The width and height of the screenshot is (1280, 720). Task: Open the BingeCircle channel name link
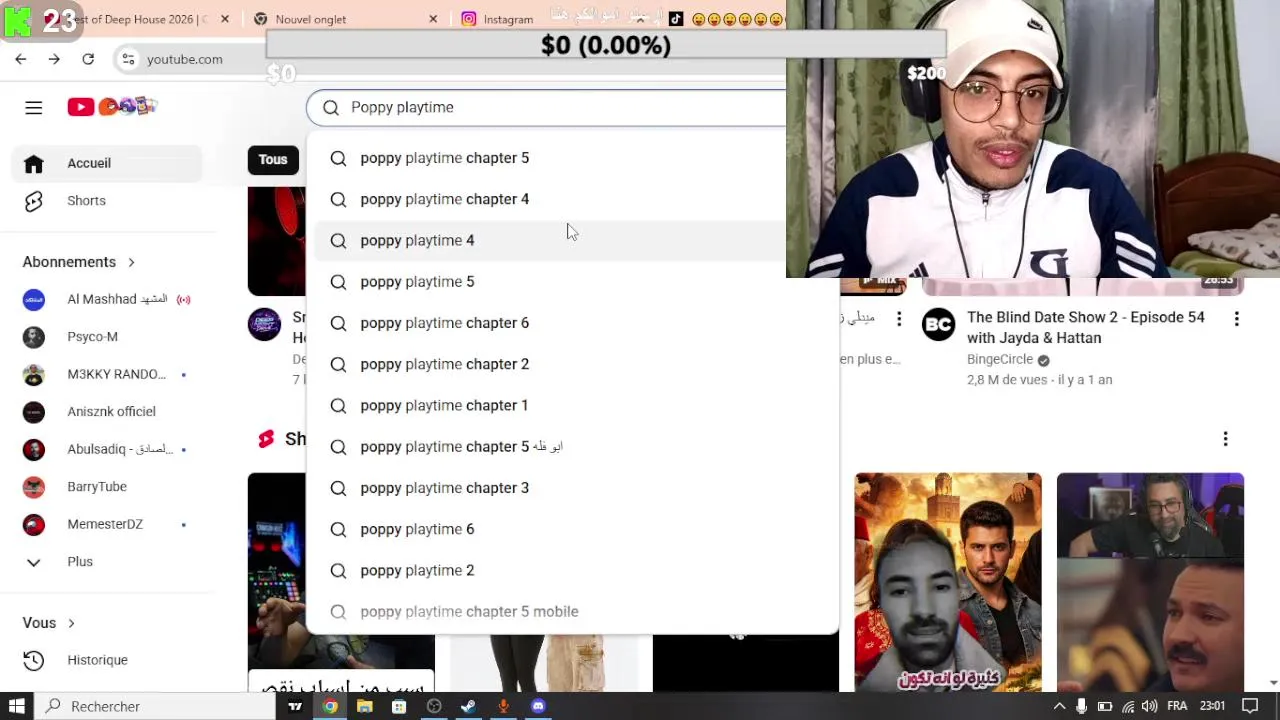point(1000,360)
